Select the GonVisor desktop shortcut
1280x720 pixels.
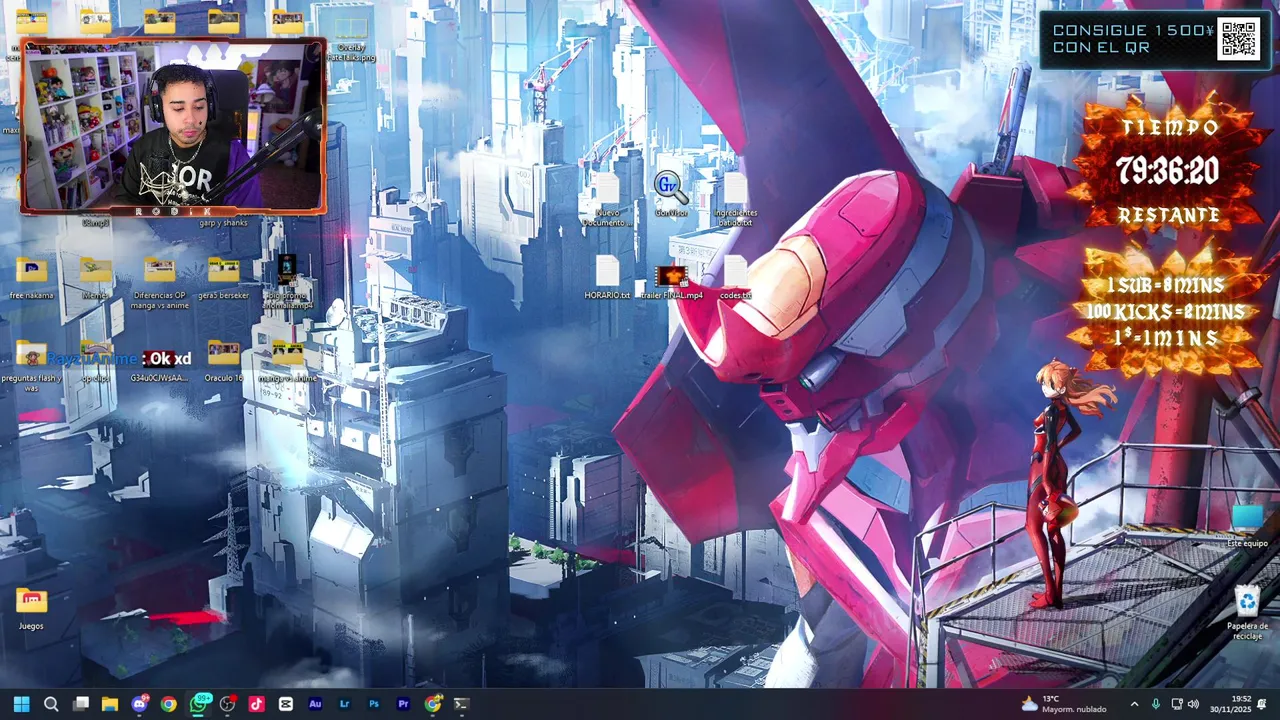(x=671, y=194)
